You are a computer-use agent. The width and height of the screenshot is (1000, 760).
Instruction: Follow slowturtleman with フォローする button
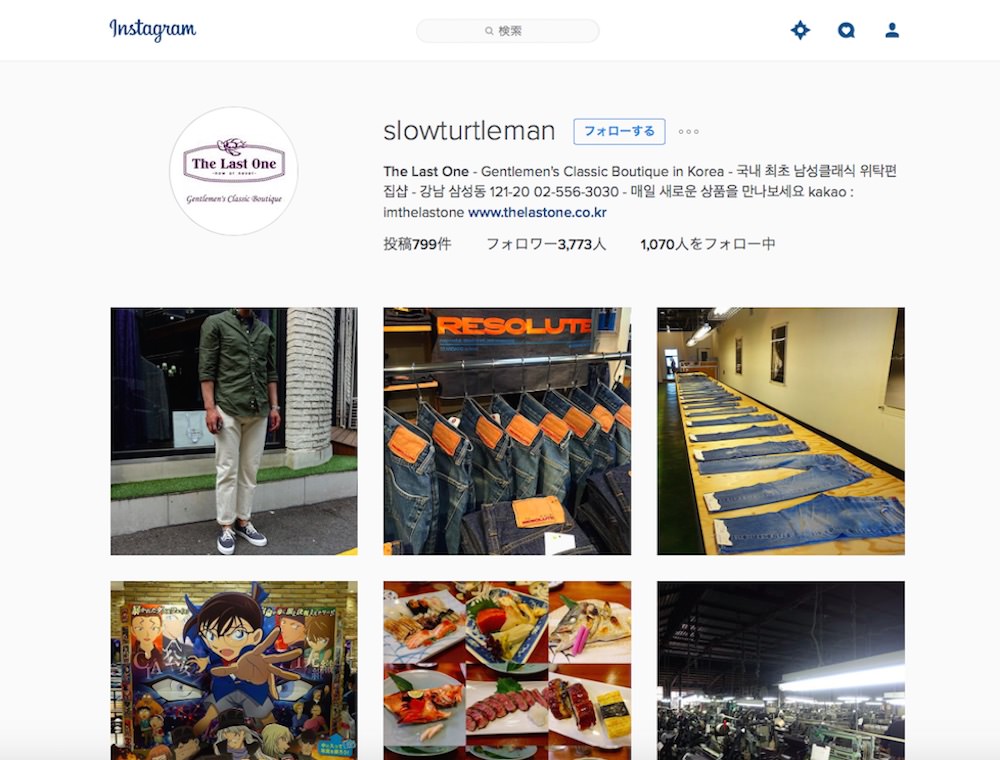619,131
